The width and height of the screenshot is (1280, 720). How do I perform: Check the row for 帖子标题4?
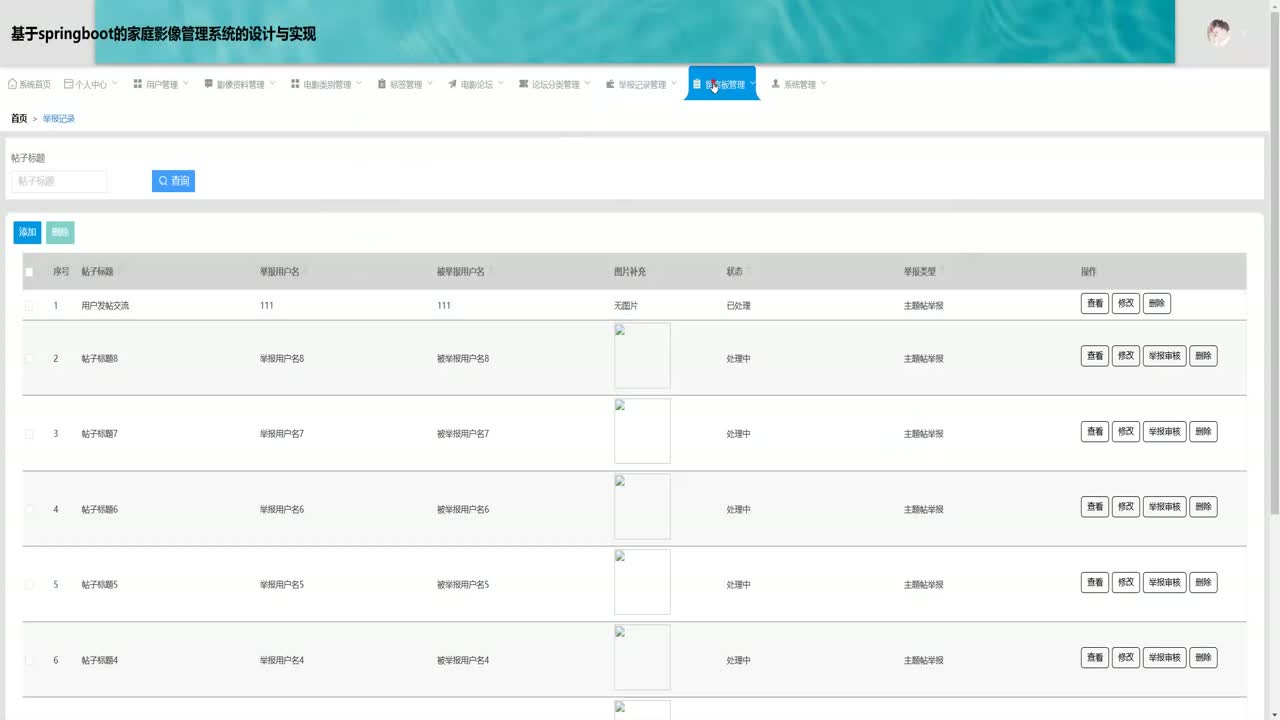click(x=29, y=660)
